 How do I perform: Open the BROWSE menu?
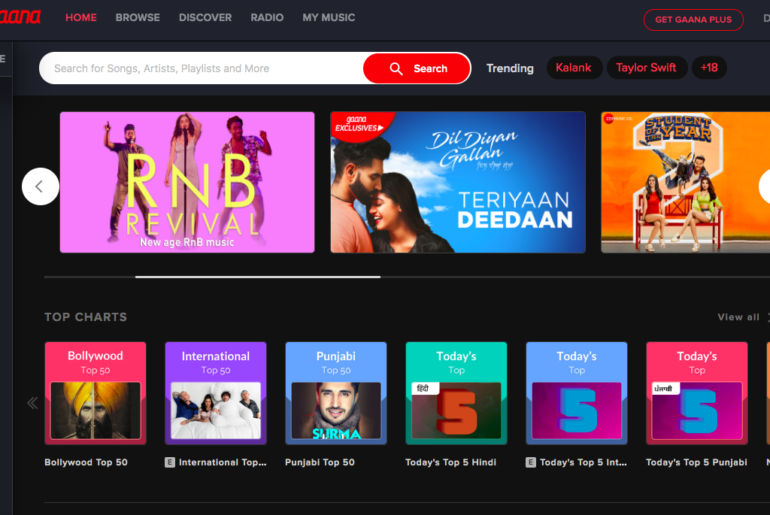138,18
